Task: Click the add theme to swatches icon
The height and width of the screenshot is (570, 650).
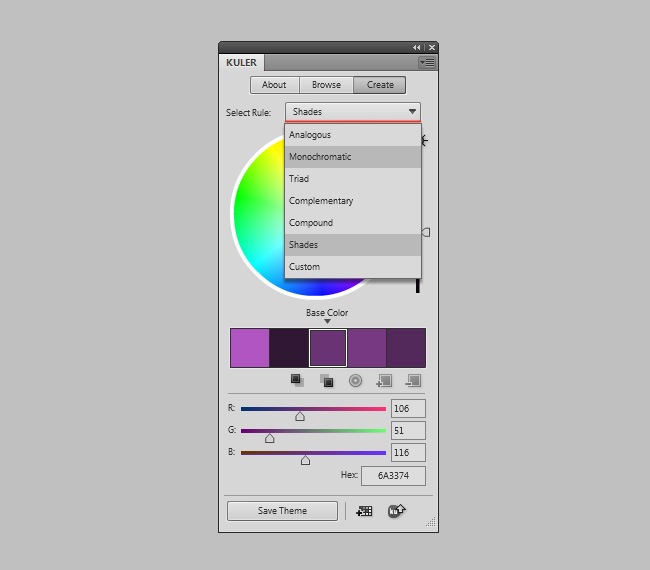Action: [364, 511]
